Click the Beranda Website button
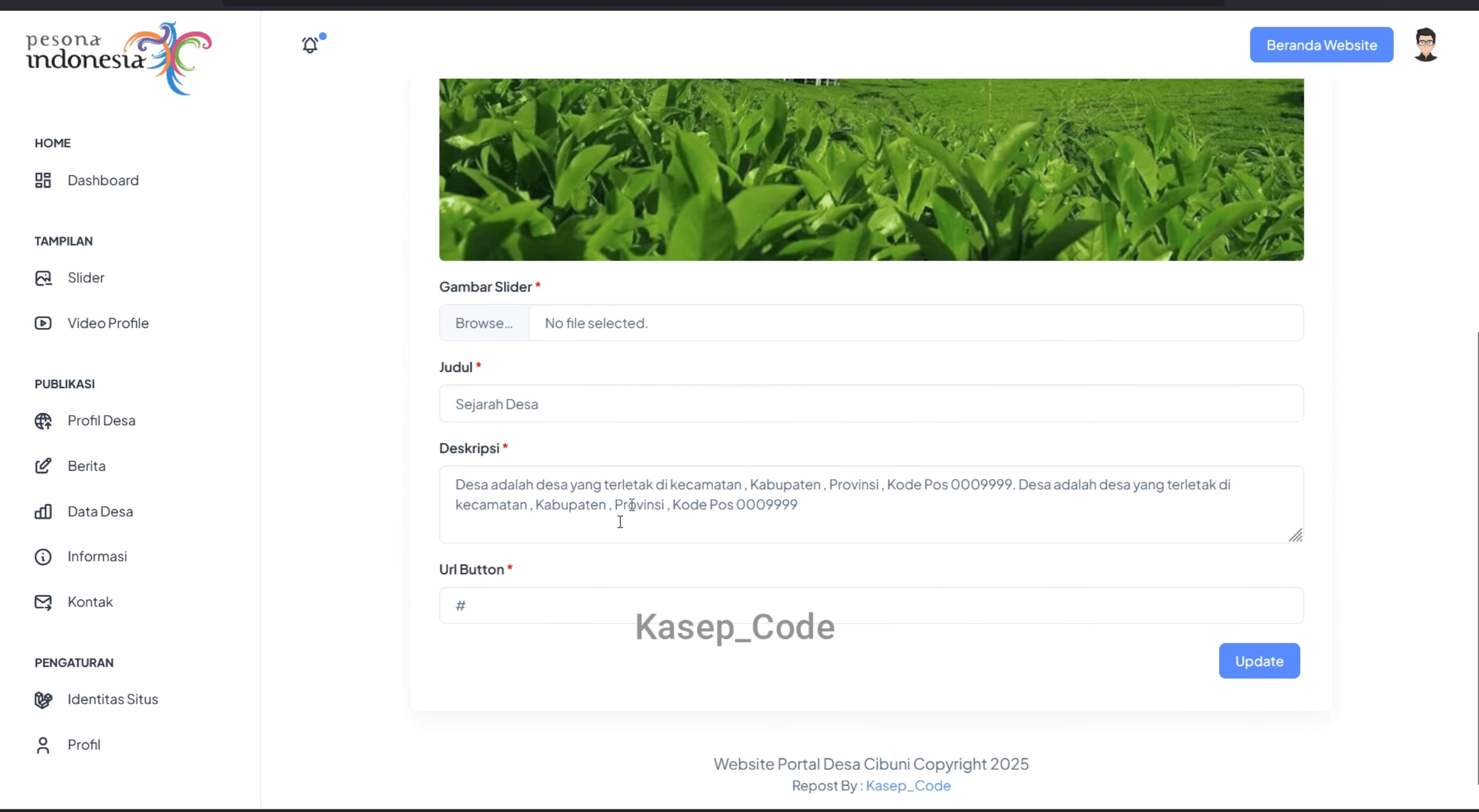The image size is (1479, 812). pyautogui.click(x=1322, y=45)
